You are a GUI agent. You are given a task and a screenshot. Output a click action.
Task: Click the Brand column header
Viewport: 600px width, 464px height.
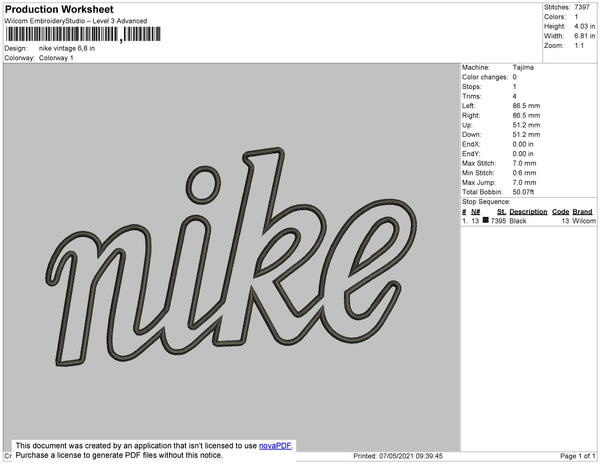point(582,212)
